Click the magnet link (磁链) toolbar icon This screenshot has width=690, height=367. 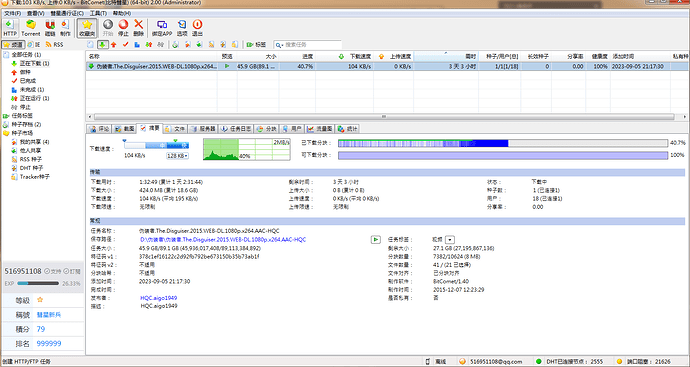tap(50, 28)
